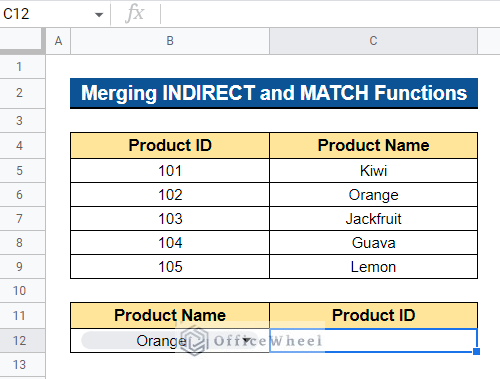
Task: Select the active cell C12
Action: [373, 340]
